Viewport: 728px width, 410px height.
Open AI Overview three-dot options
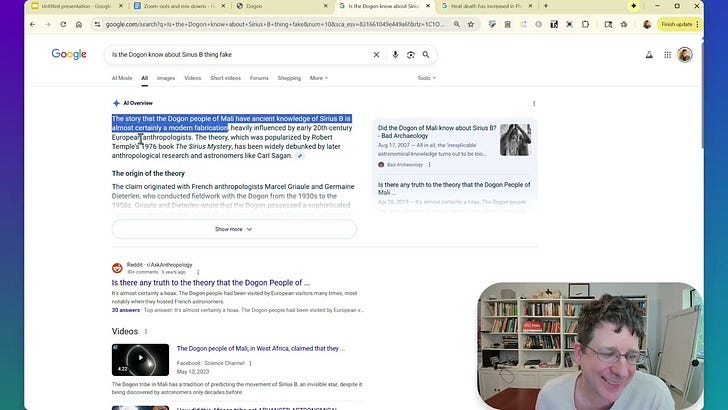pyautogui.click(x=534, y=104)
